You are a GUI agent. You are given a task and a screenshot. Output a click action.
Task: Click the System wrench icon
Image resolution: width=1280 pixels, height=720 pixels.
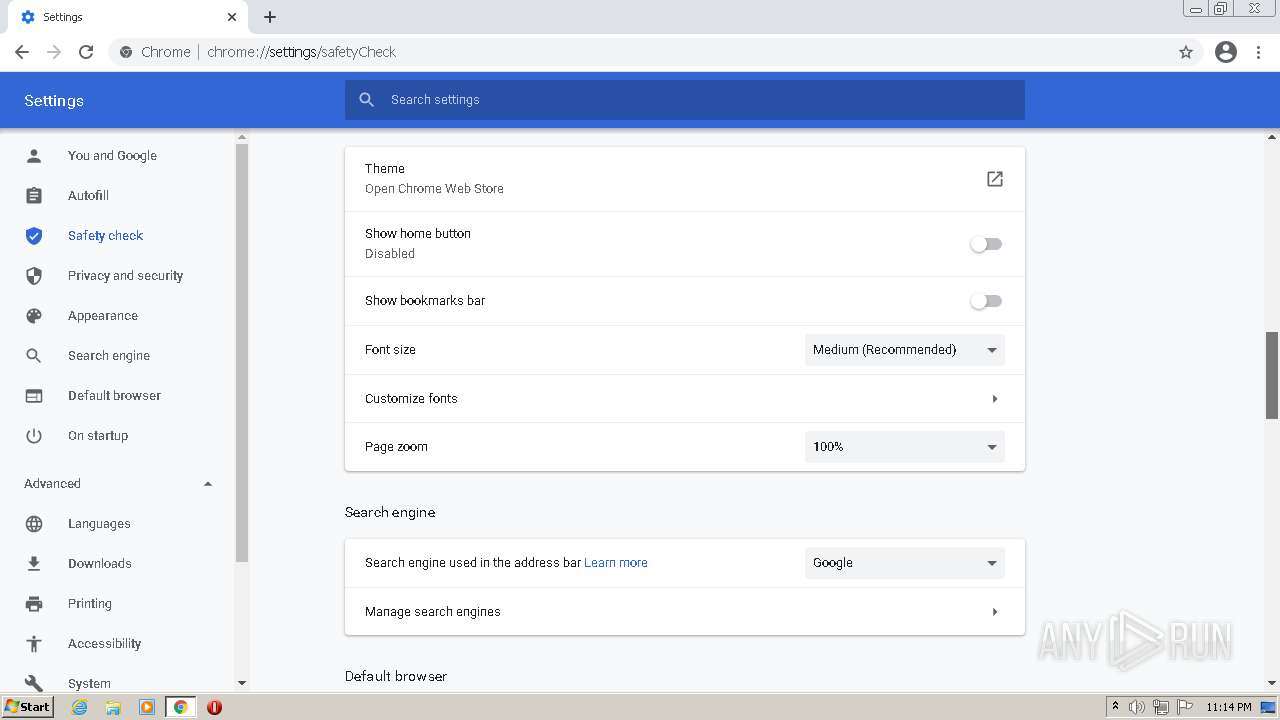[x=34, y=683]
